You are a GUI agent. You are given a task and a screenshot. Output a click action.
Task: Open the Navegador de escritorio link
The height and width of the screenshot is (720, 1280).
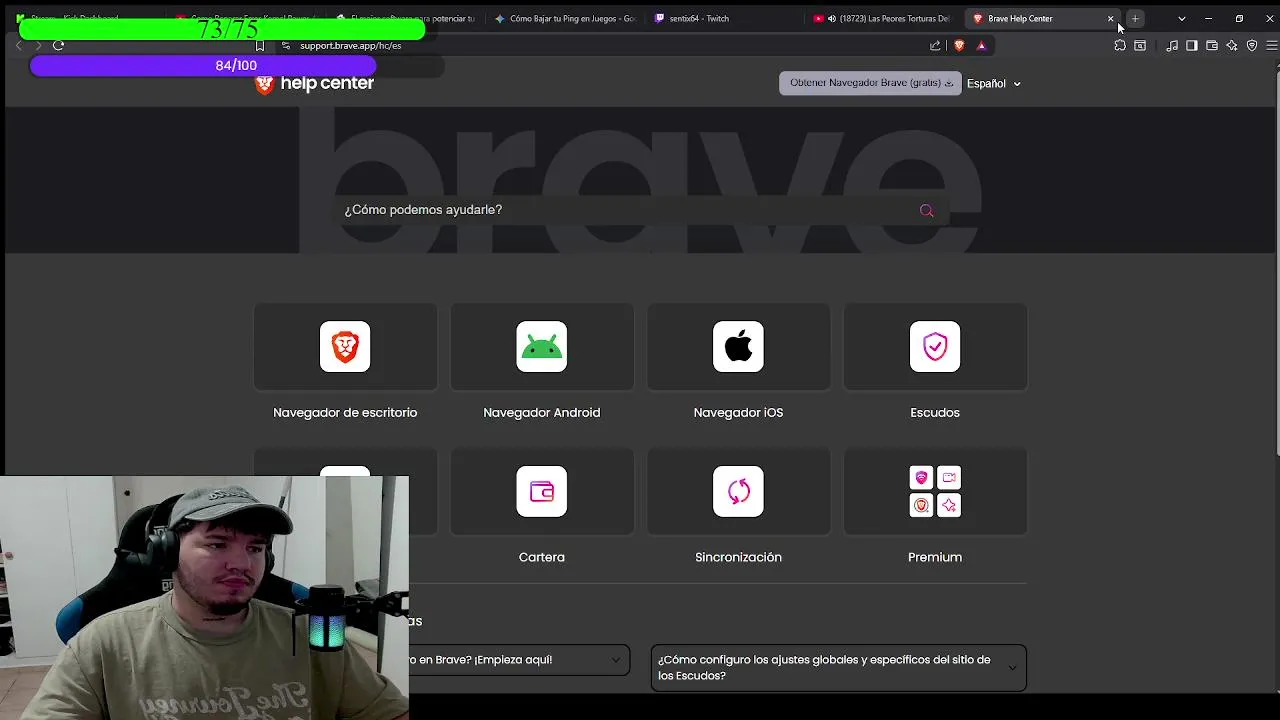tap(345, 412)
